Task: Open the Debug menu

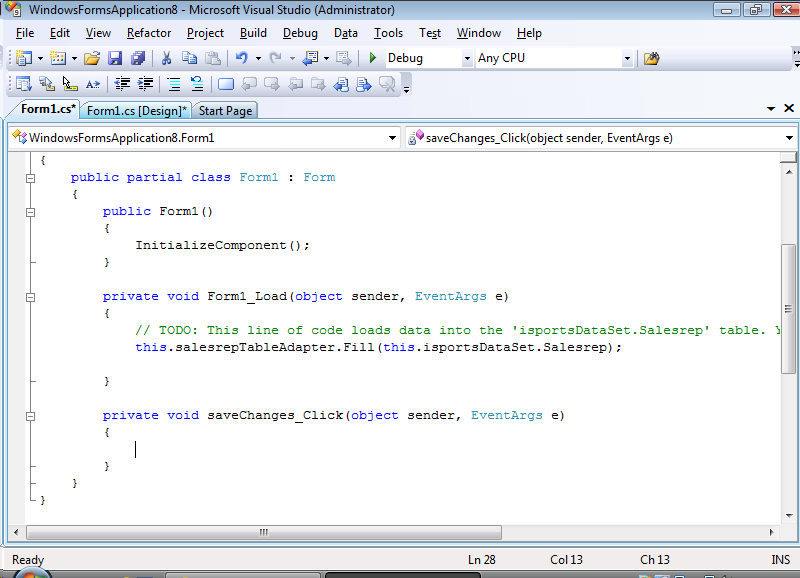Action: tap(300, 33)
